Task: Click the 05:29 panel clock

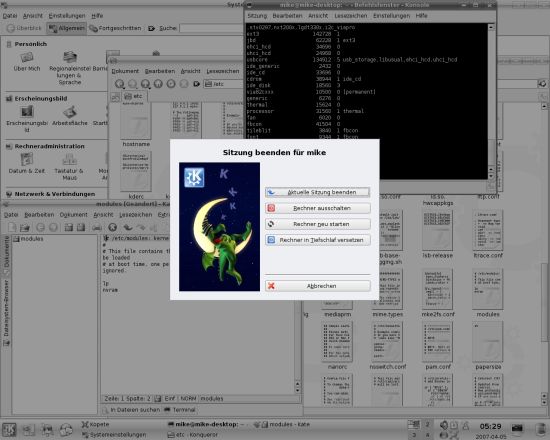Action: point(490,427)
